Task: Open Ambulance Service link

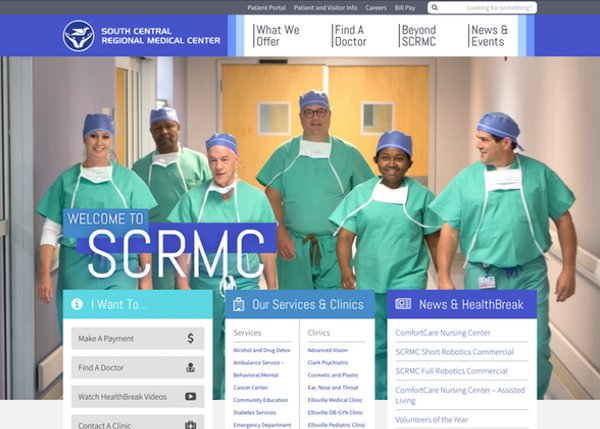Action: pyautogui.click(x=258, y=362)
